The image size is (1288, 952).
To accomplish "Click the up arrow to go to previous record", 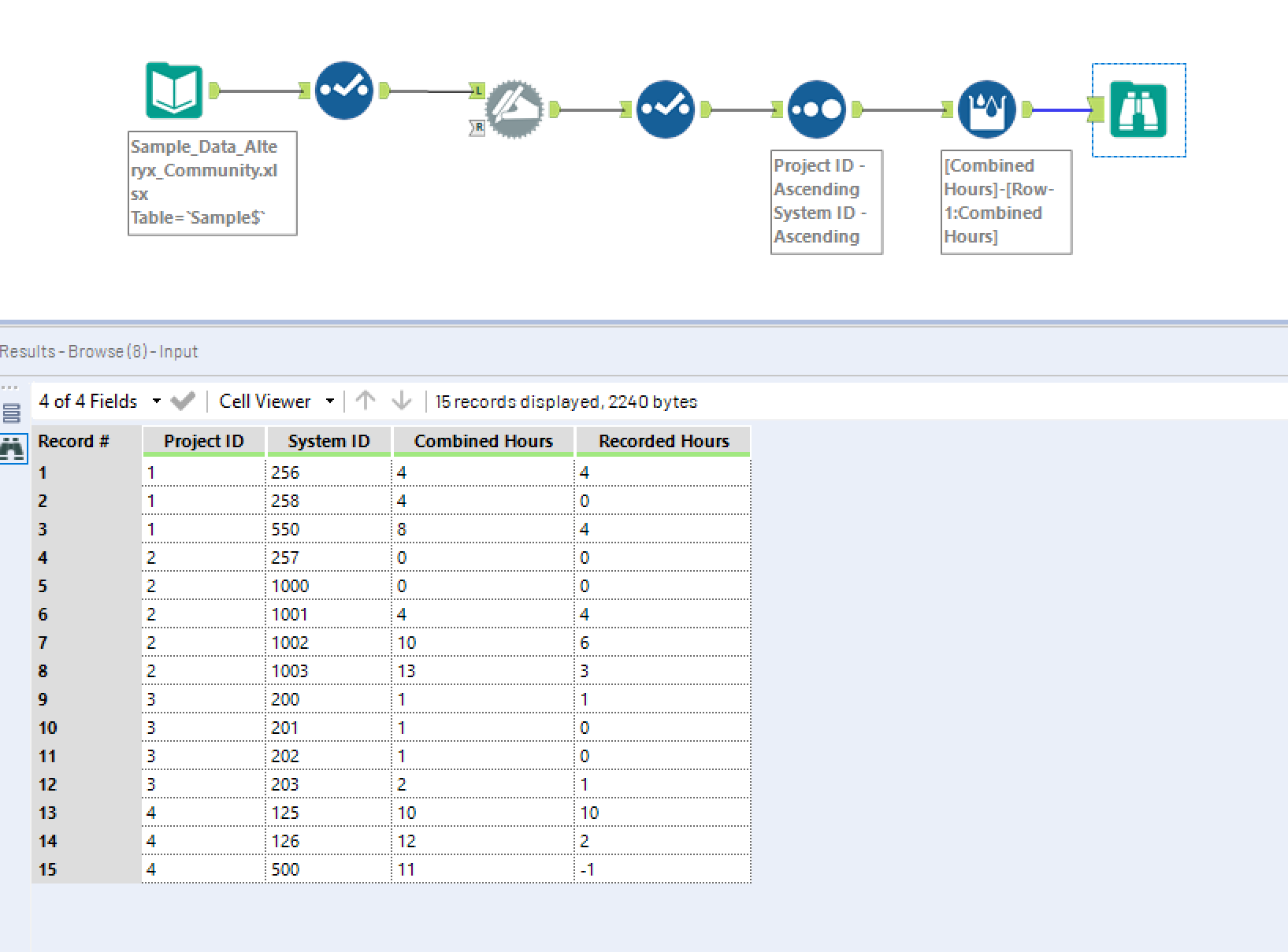I will click(366, 401).
